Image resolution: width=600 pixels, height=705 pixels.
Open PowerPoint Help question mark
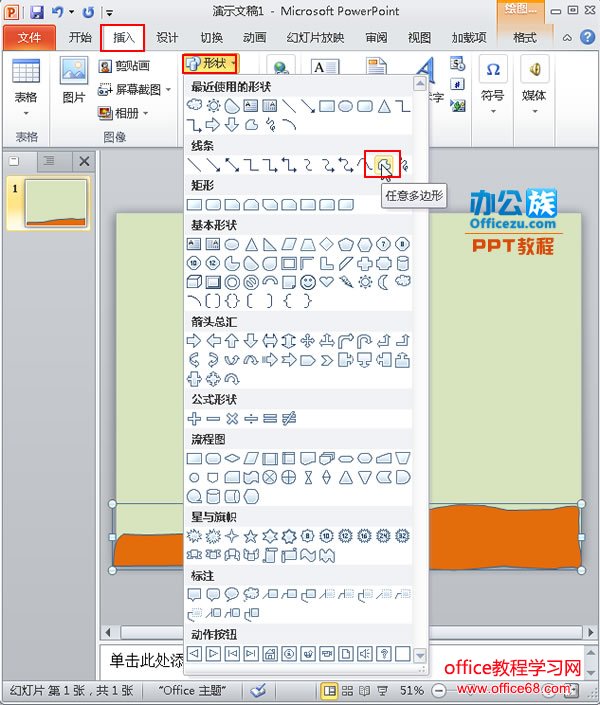[x=587, y=37]
